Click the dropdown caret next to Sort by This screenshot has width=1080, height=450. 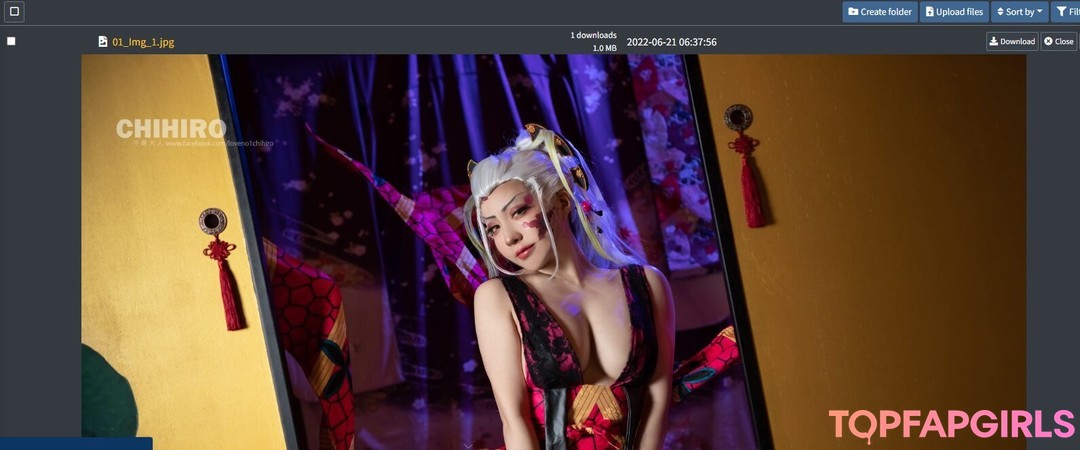click(x=1039, y=12)
